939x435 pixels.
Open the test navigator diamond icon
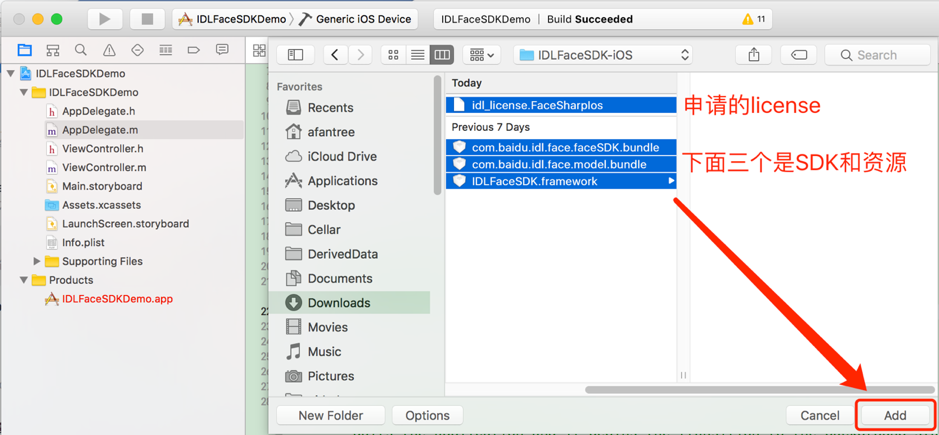(137, 50)
